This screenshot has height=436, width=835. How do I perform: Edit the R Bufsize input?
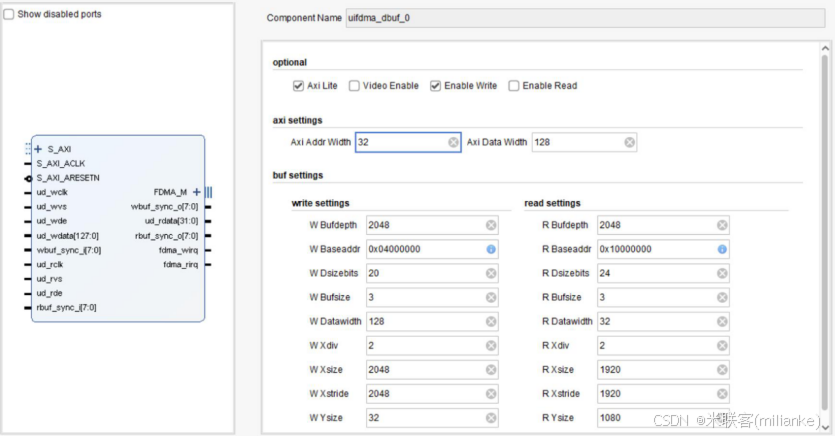pos(663,297)
